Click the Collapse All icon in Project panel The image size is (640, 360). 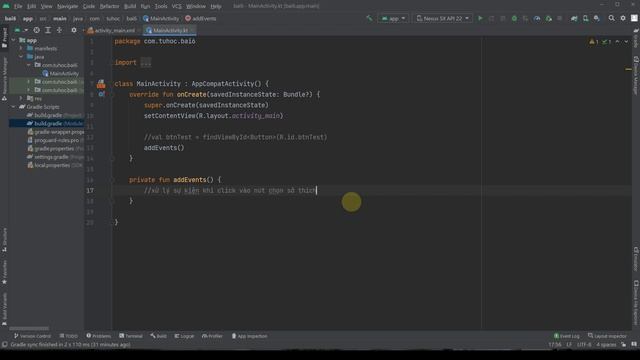[59, 30]
